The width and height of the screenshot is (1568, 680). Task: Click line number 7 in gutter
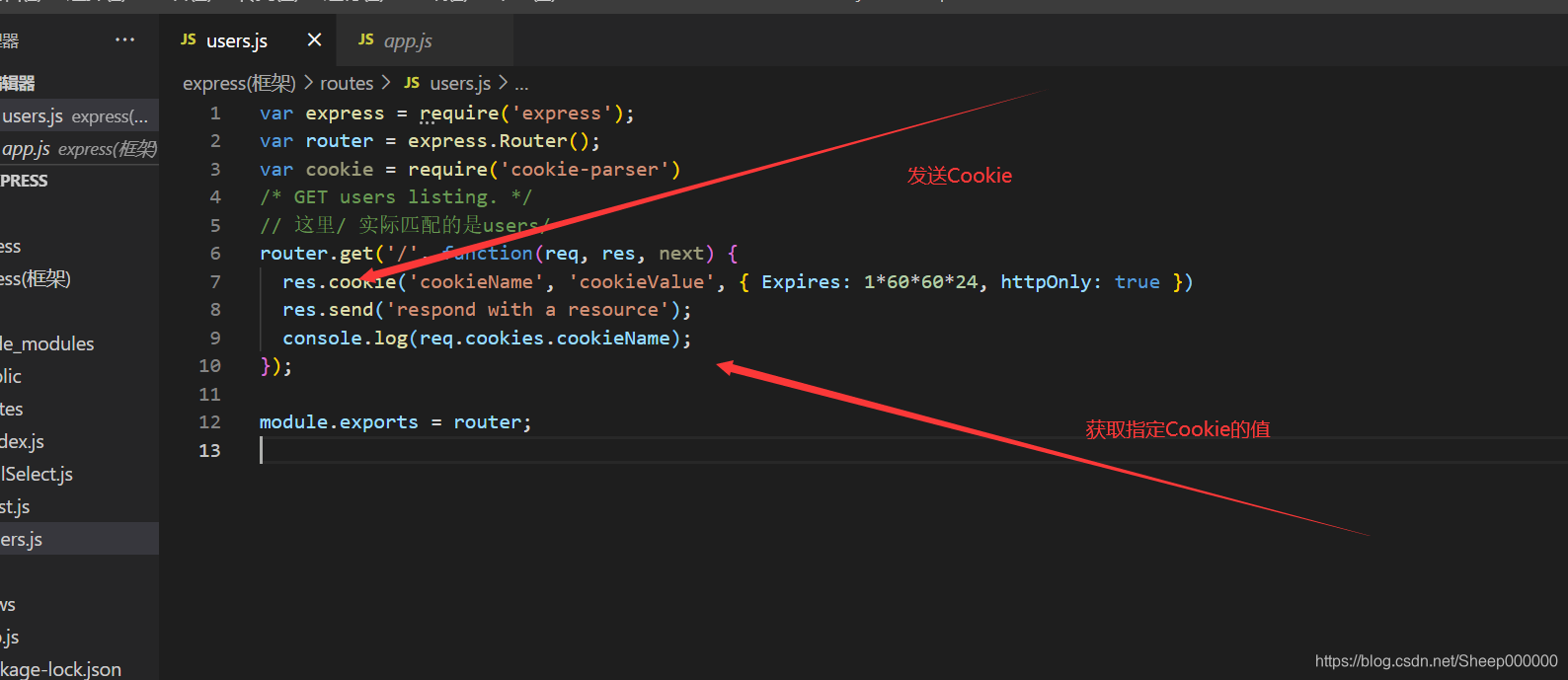coord(215,281)
